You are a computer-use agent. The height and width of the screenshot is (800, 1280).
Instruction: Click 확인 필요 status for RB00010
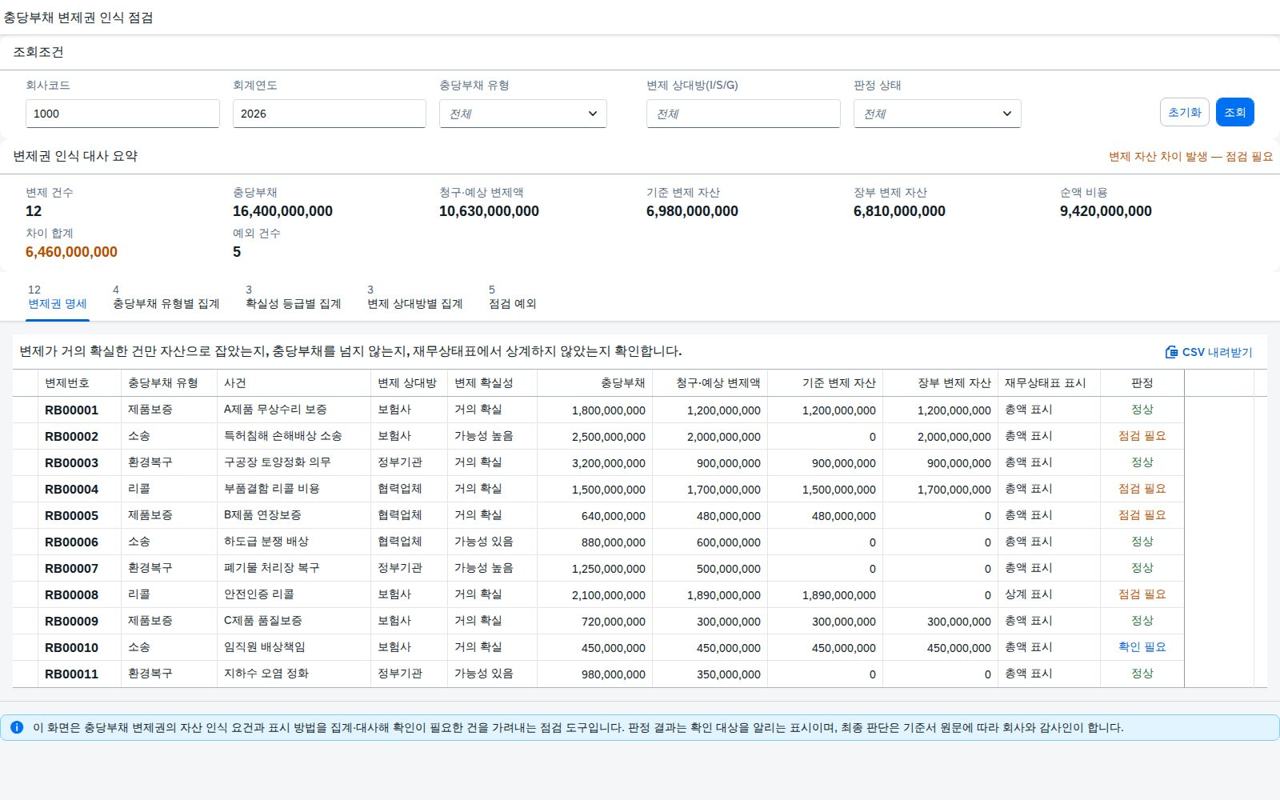point(1142,647)
